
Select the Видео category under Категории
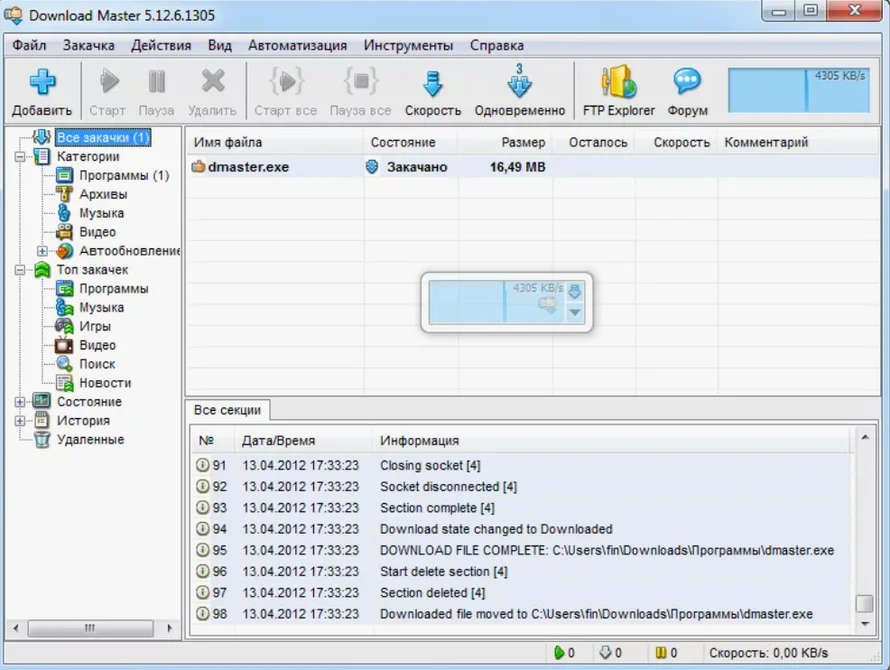tap(97, 232)
